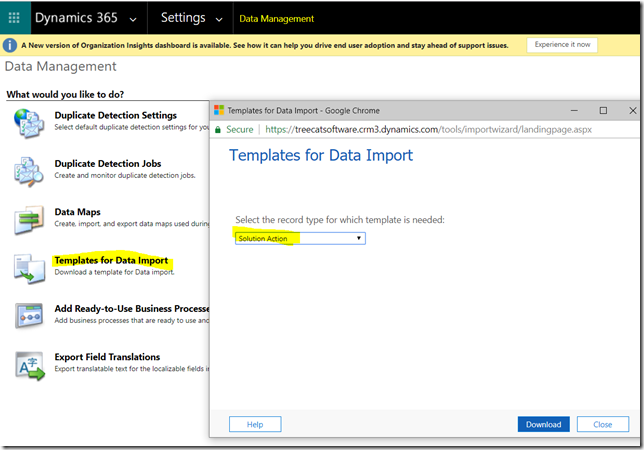Close the Templates for Data Import Chrome window
Image resolution: width=644 pixels, height=450 pixels.
(633, 110)
